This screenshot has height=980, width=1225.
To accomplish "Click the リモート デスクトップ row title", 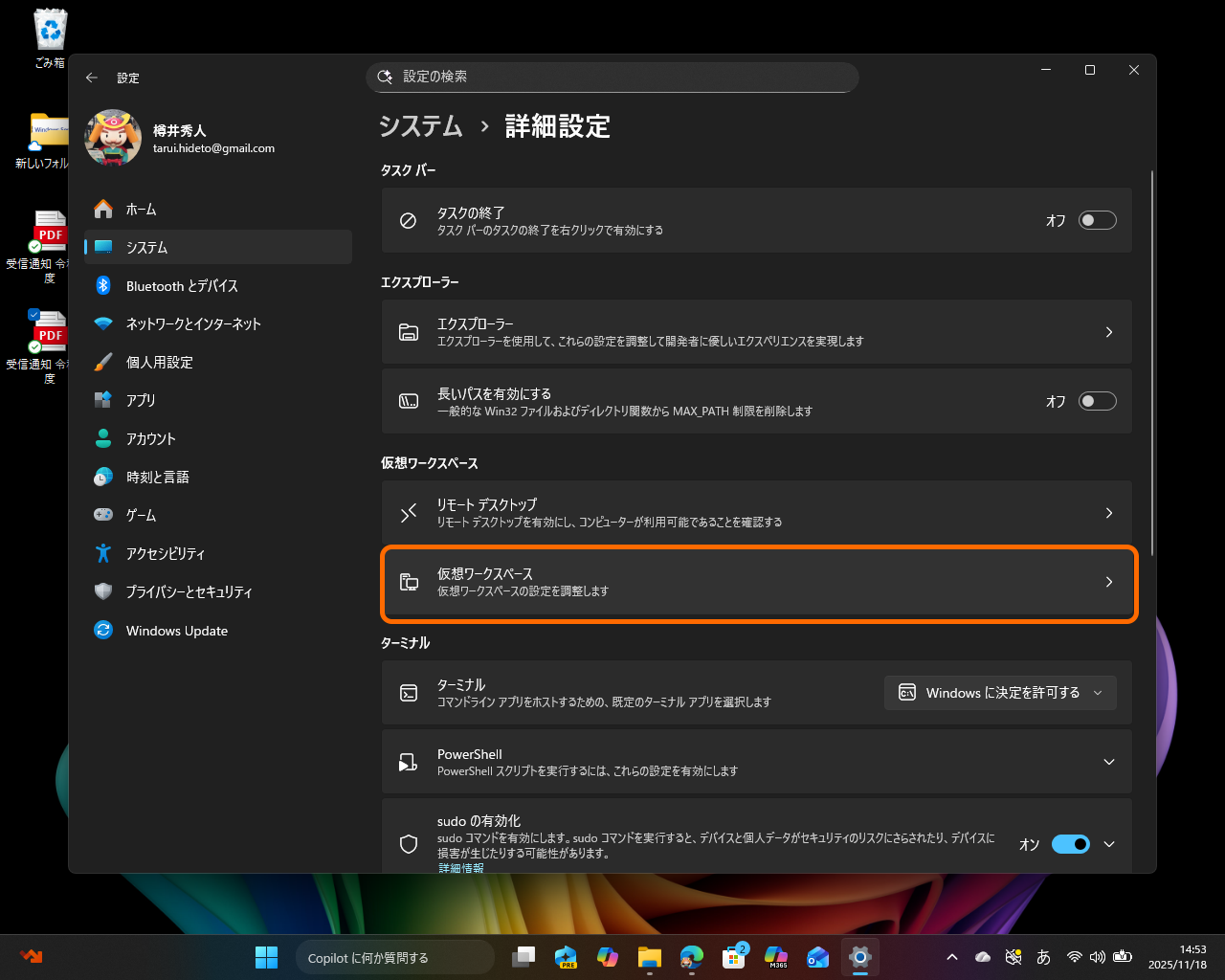I will tap(487, 504).
